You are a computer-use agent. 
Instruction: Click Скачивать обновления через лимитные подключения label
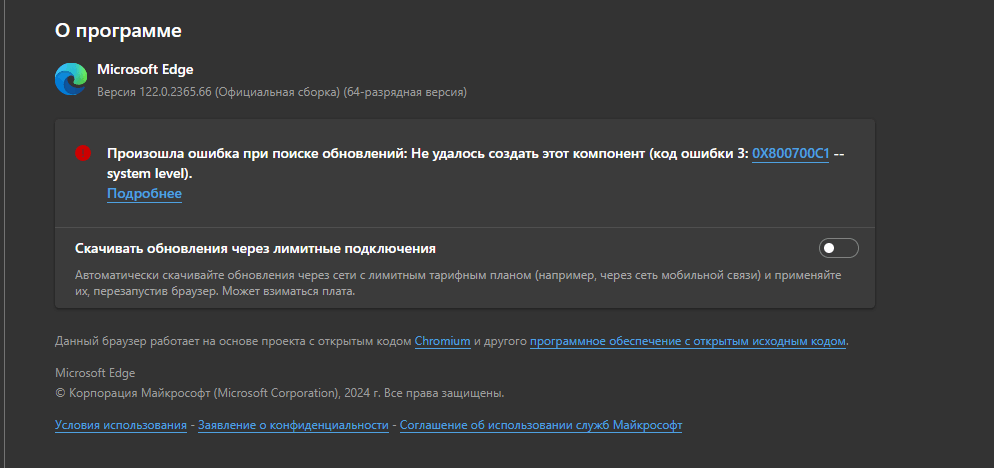255,249
